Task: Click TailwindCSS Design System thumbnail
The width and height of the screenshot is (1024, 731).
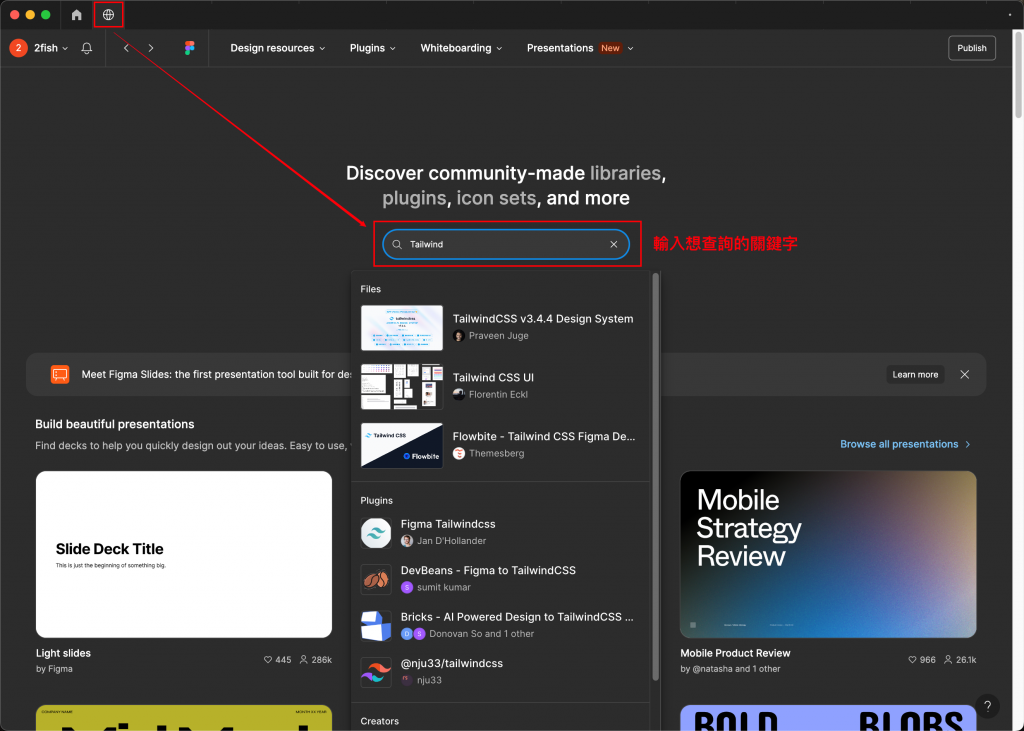Action: pyautogui.click(x=402, y=328)
